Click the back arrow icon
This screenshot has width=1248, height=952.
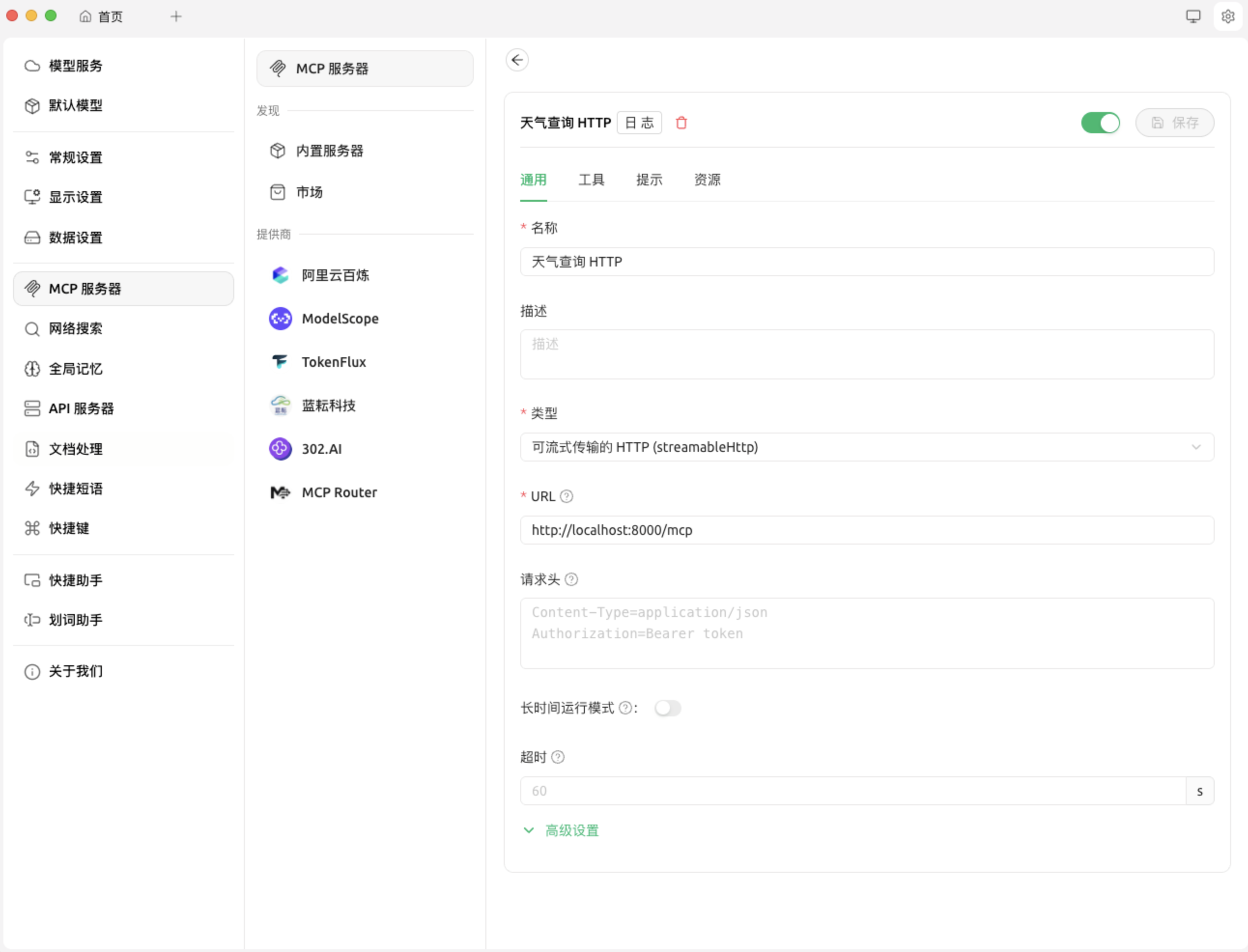pos(517,60)
